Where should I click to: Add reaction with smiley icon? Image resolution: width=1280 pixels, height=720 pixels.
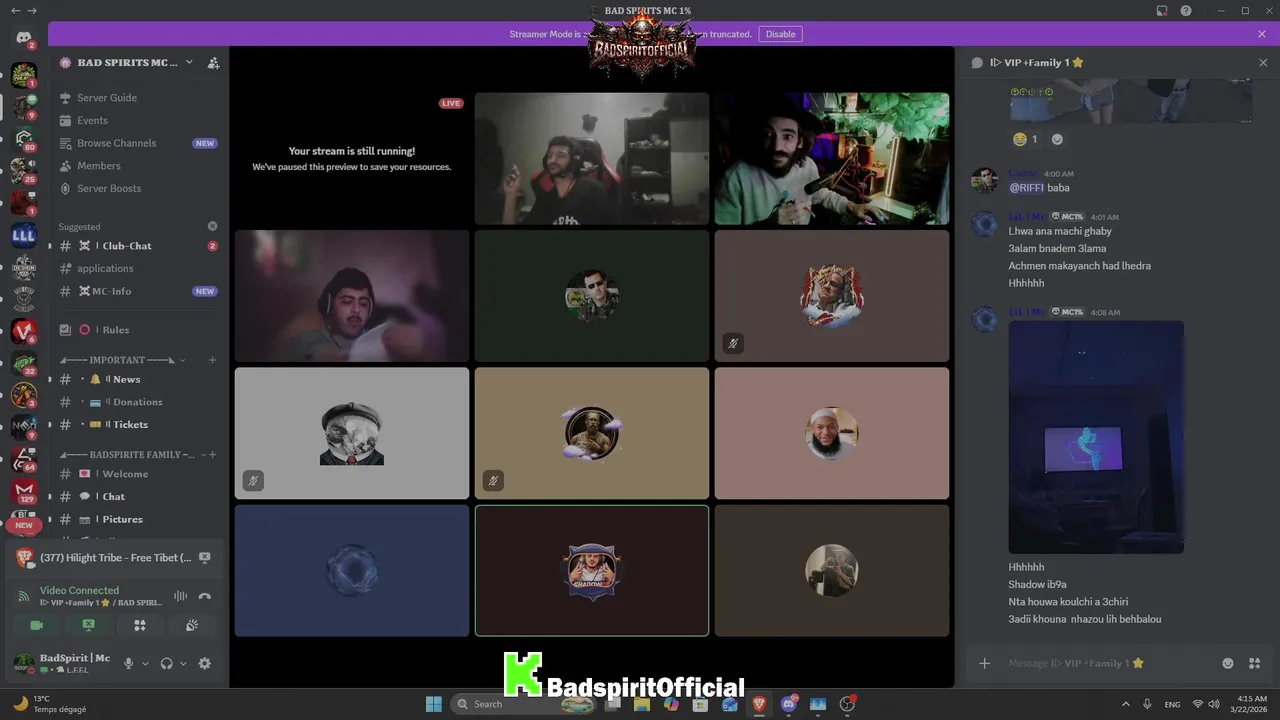tap(1057, 139)
